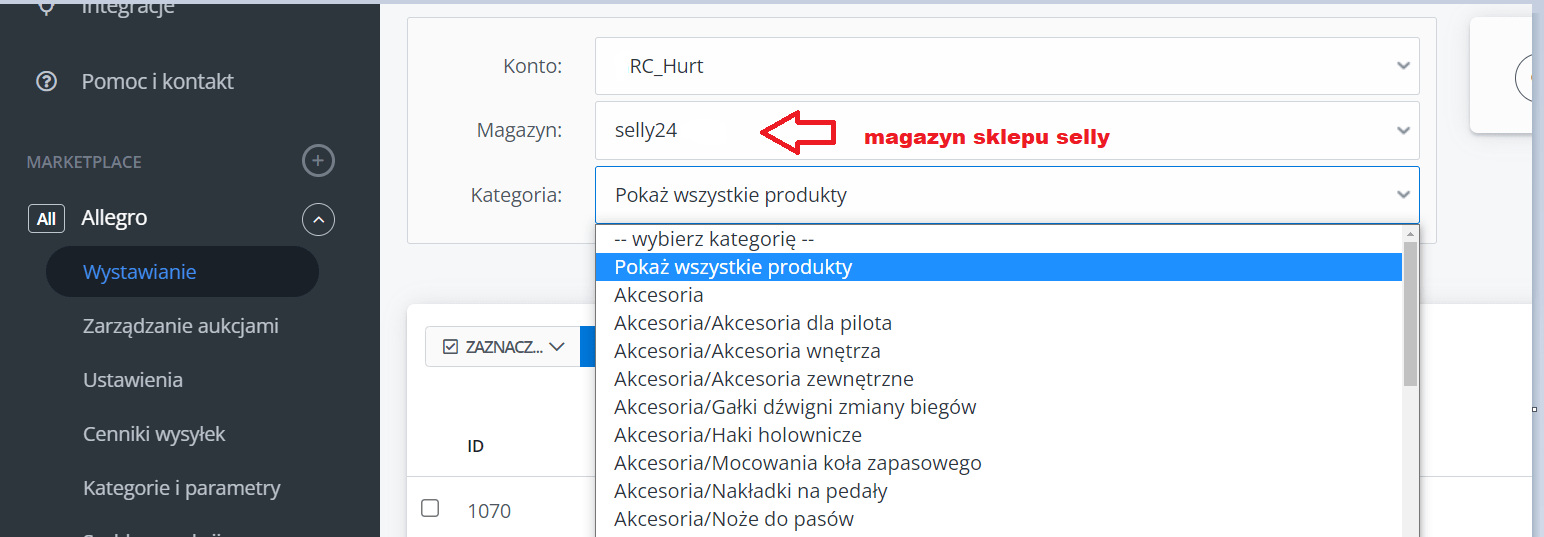Open Wystawianie in the sidebar

(139, 272)
